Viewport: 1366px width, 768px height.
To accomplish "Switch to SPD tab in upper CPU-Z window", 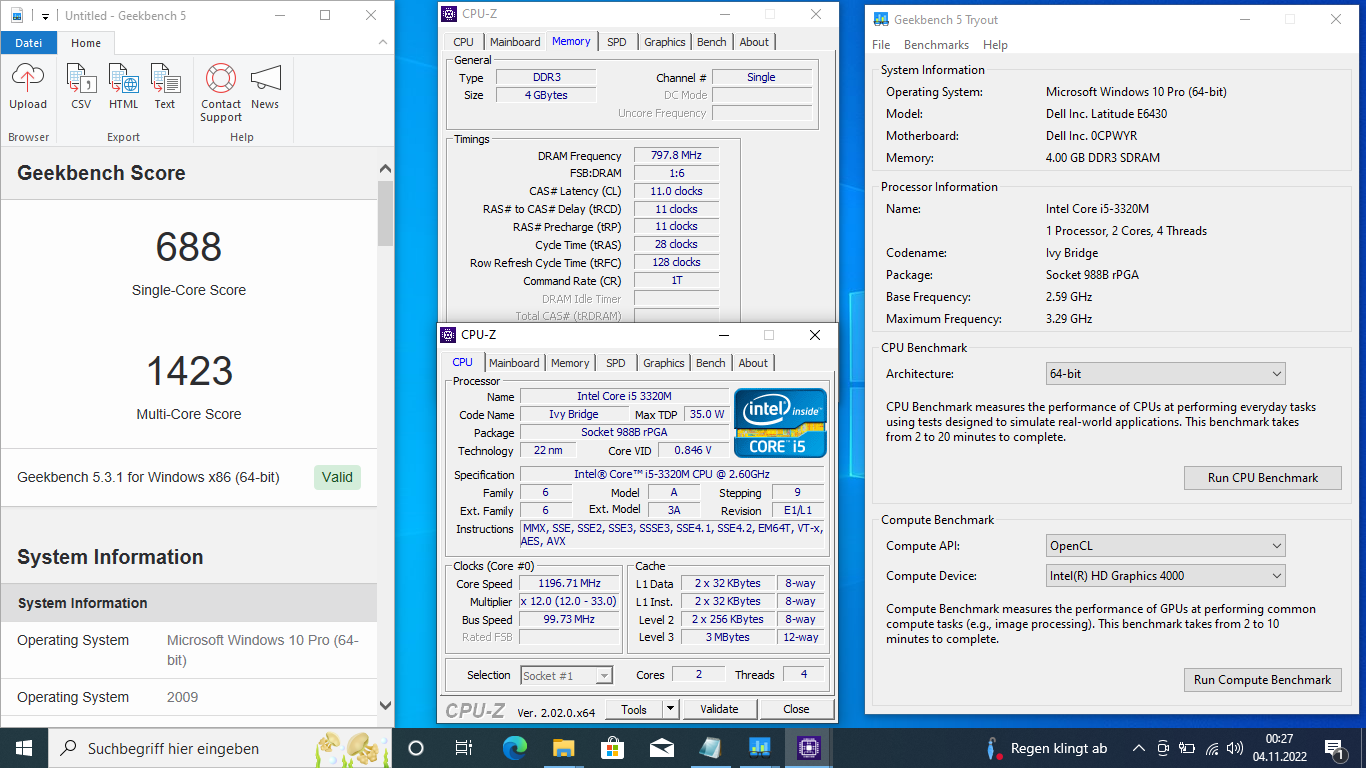I will (x=617, y=42).
